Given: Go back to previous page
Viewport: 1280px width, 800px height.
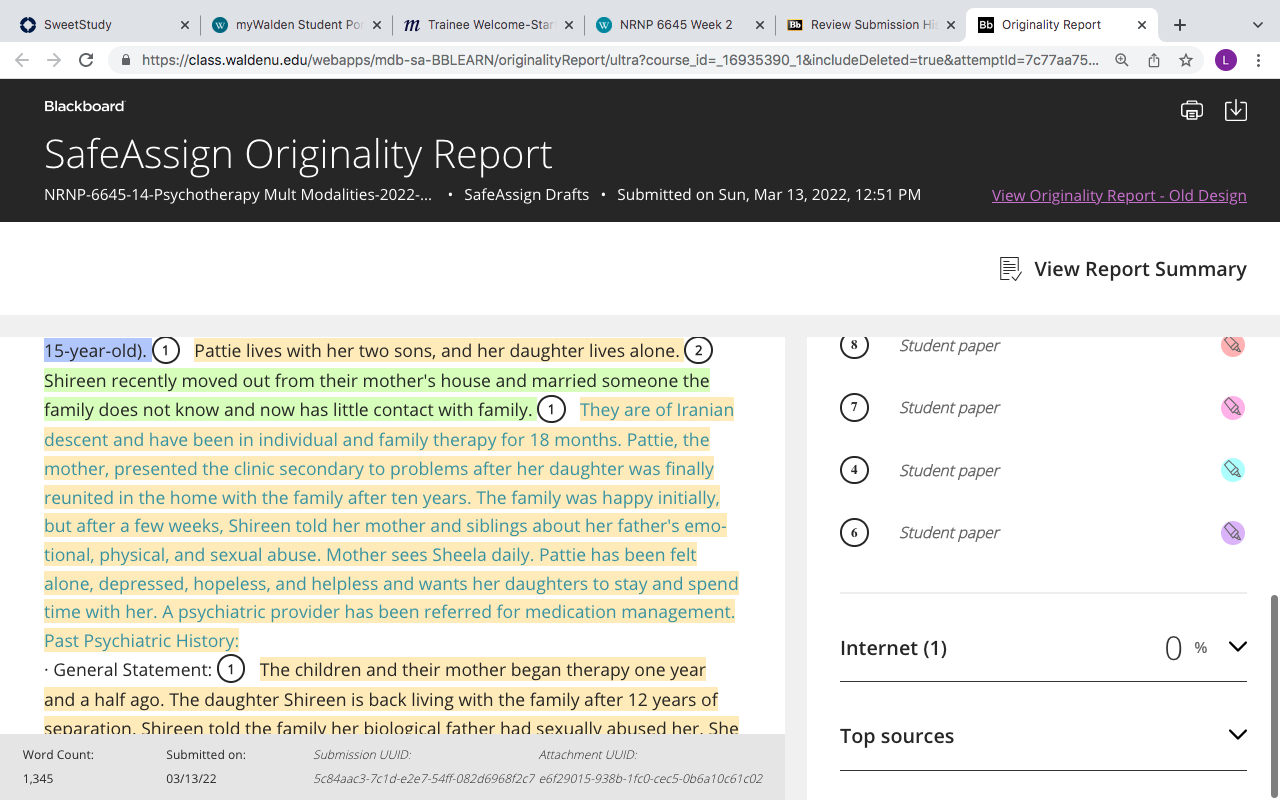Looking at the screenshot, I should tap(22, 60).
